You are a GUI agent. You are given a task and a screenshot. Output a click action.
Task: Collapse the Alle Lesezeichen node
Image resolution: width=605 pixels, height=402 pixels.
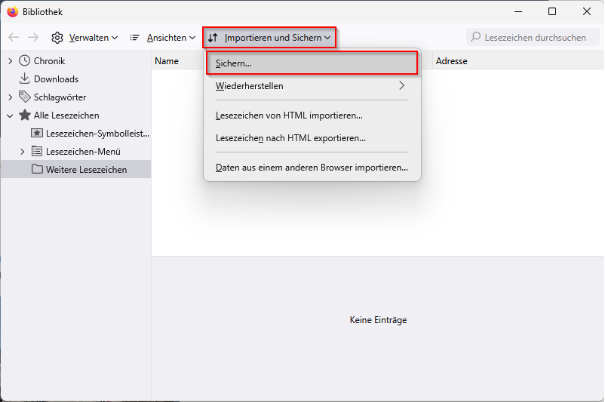click(x=10, y=115)
